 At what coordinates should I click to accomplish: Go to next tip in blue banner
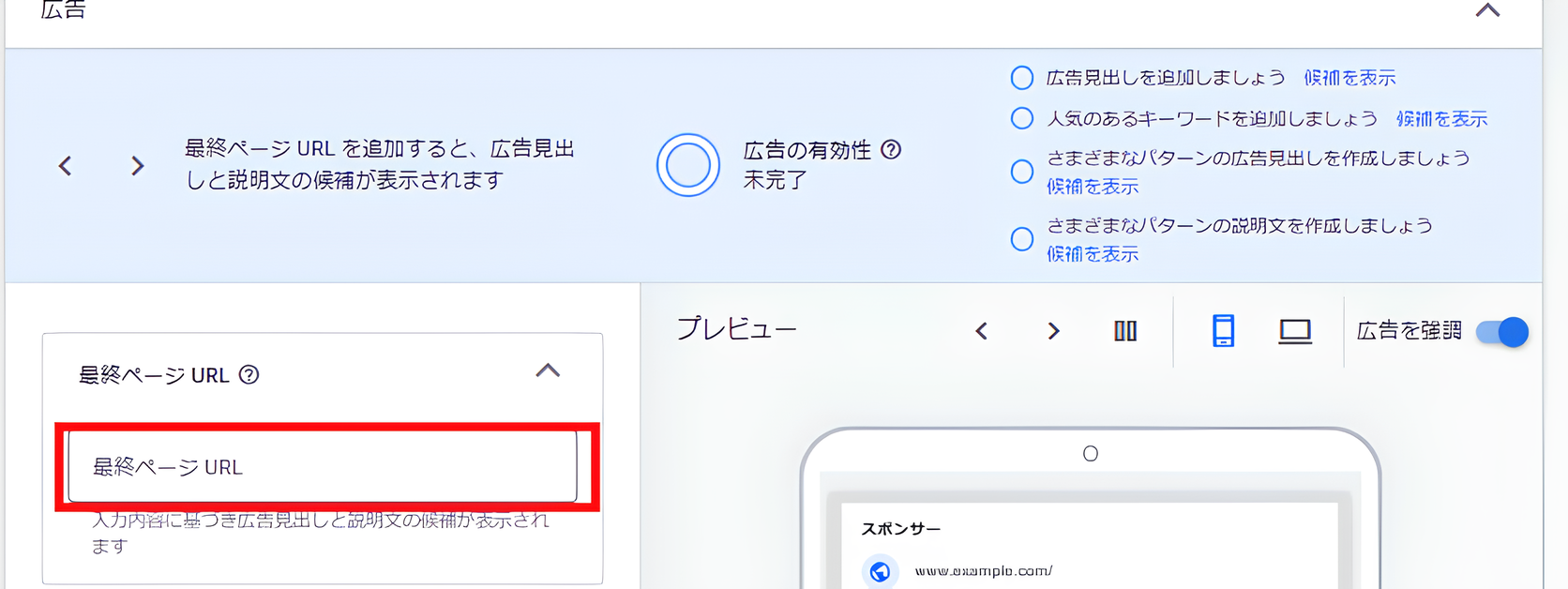pos(138,166)
